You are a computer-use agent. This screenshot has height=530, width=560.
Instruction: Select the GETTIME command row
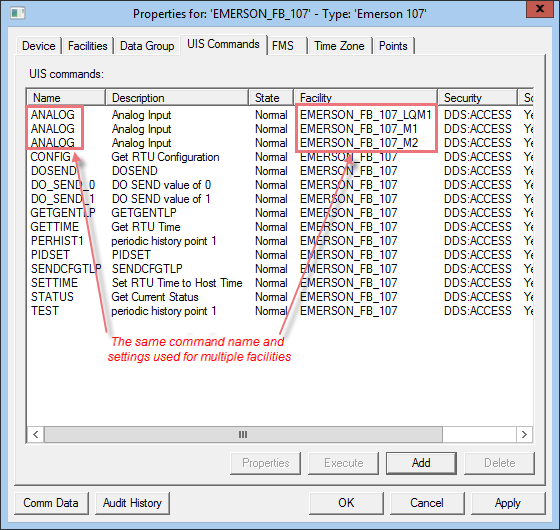pos(280,227)
